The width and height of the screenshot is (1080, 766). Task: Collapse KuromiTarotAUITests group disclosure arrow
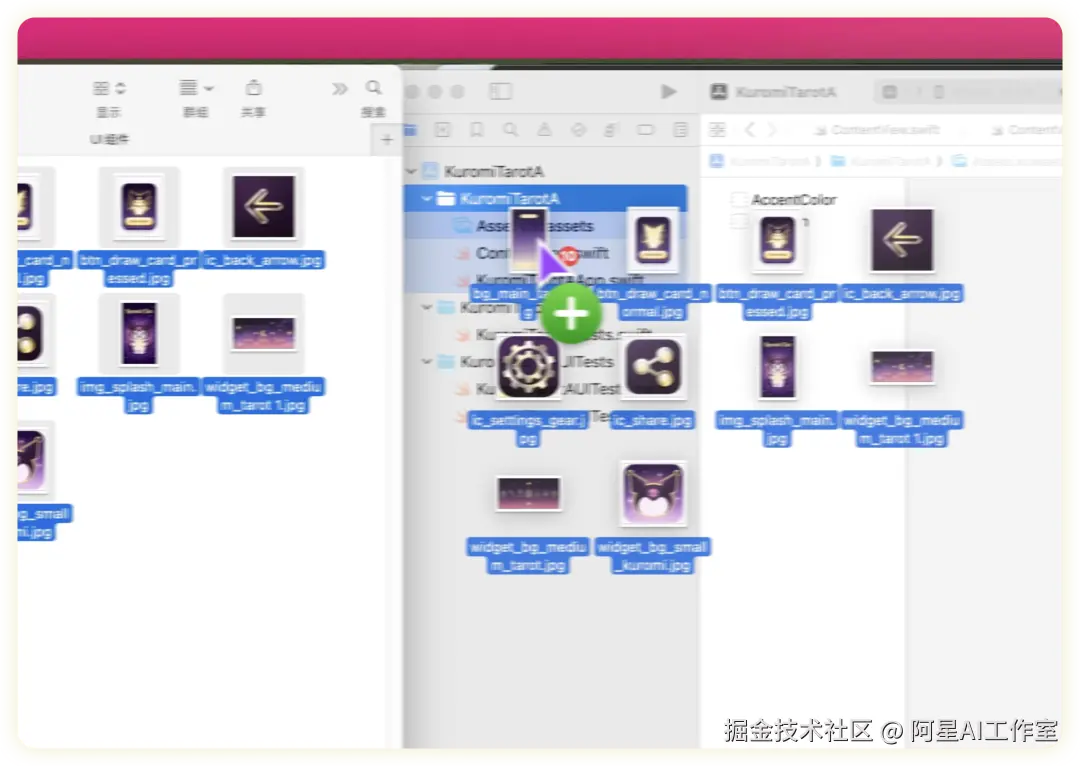[427, 361]
